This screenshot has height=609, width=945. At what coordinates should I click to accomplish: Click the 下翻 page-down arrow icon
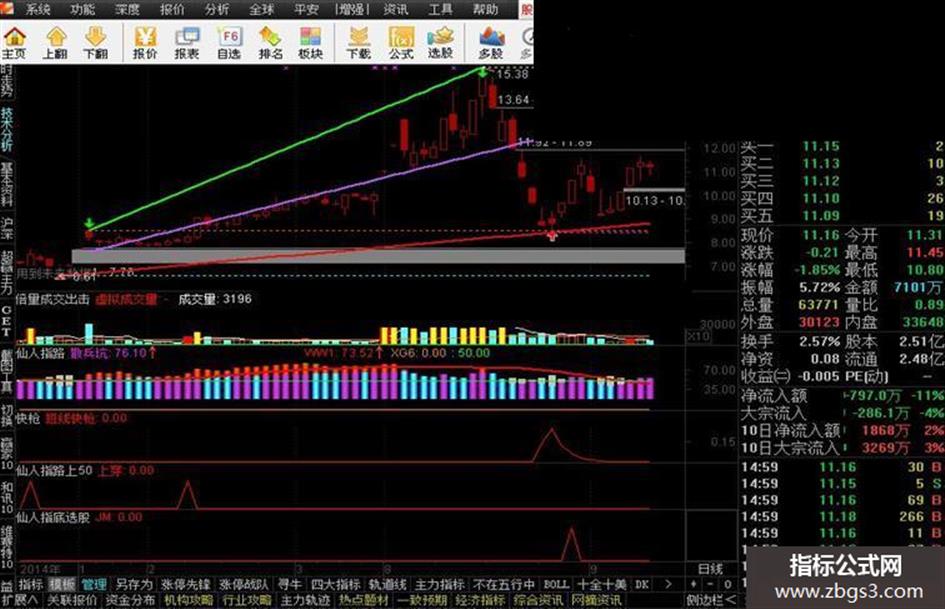click(x=95, y=43)
